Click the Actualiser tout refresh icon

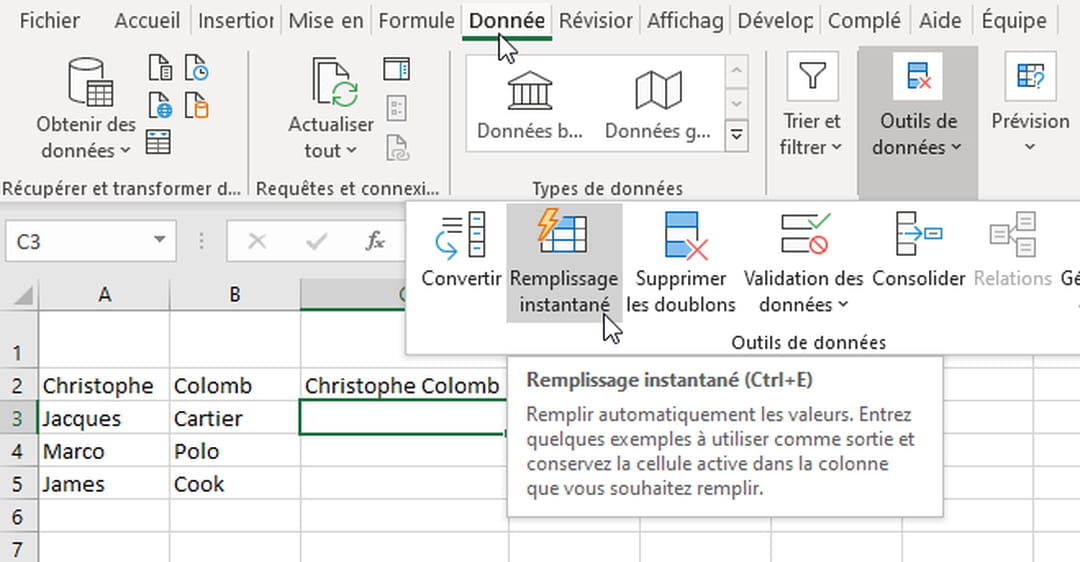[334, 83]
